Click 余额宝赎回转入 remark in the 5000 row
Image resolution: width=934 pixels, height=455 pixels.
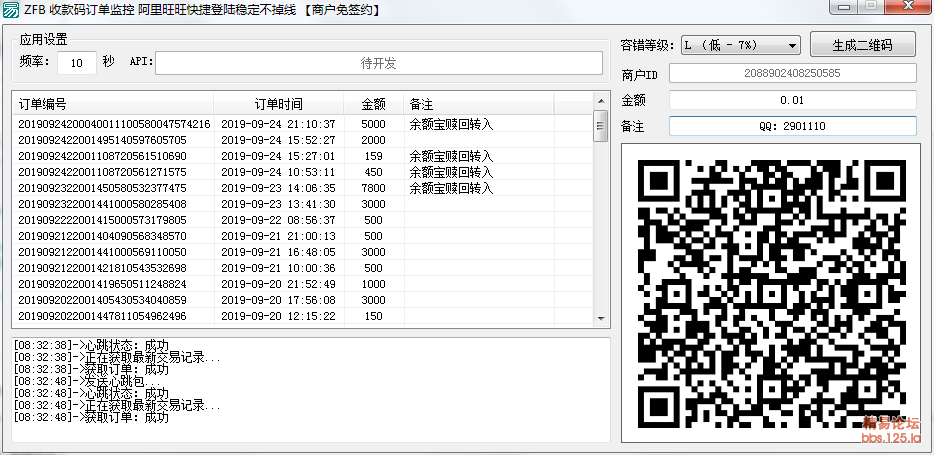tap(452, 124)
